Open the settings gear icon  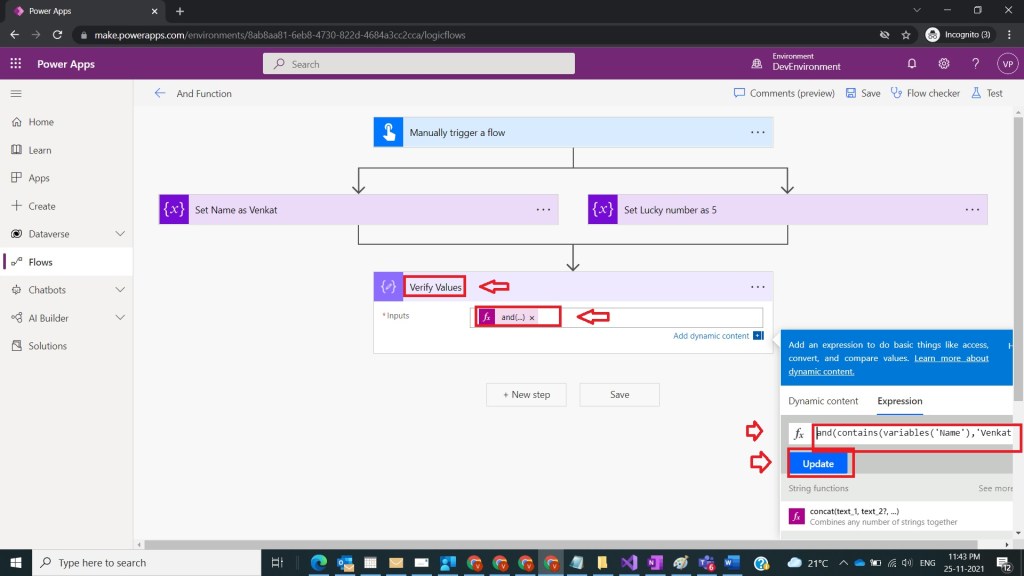pos(944,64)
